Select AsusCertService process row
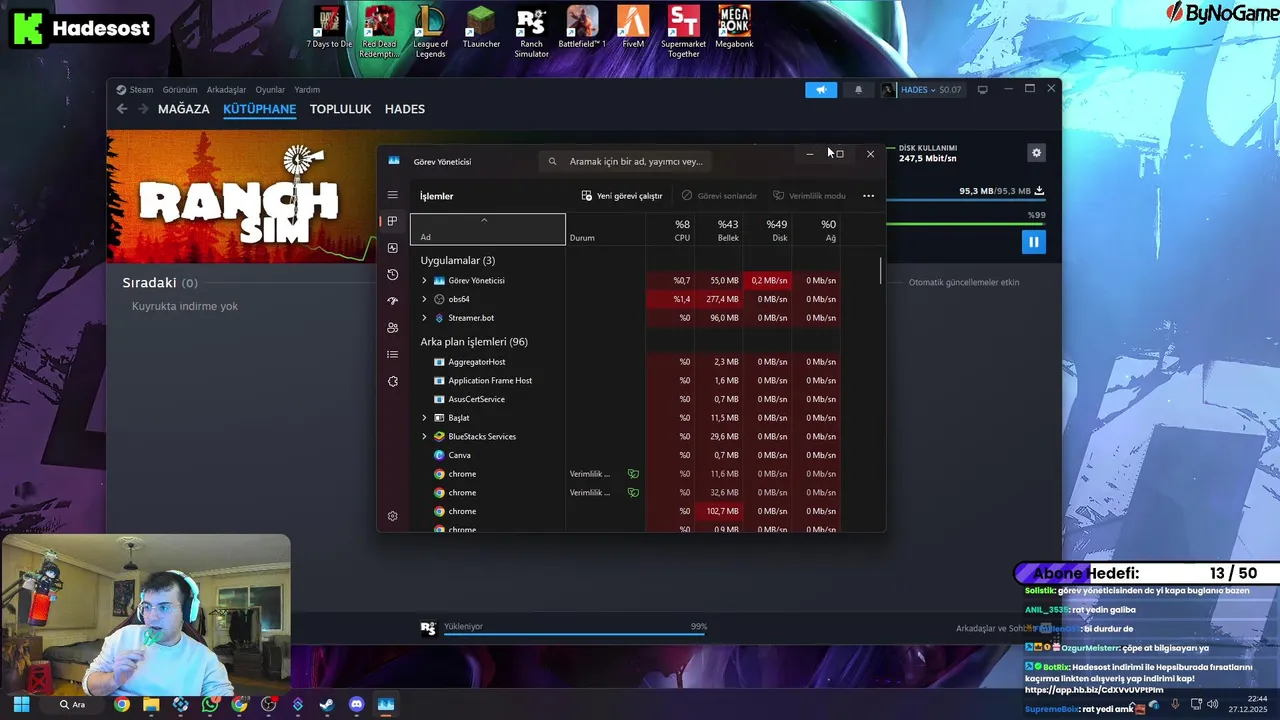The image size is (1280, 720). point(627,399)
